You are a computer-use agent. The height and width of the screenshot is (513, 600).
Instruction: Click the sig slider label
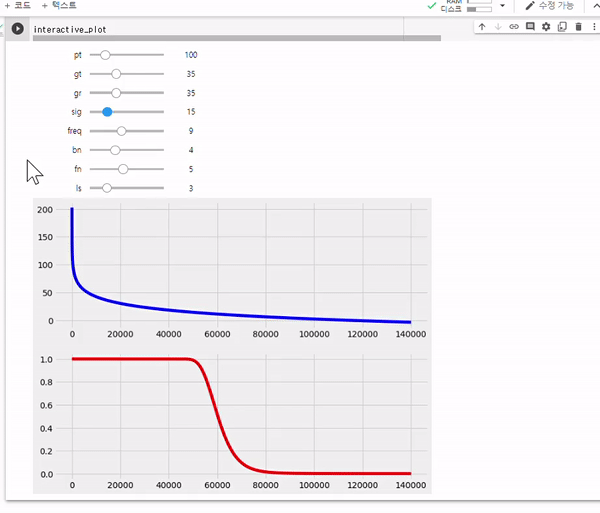pos(77,112)
